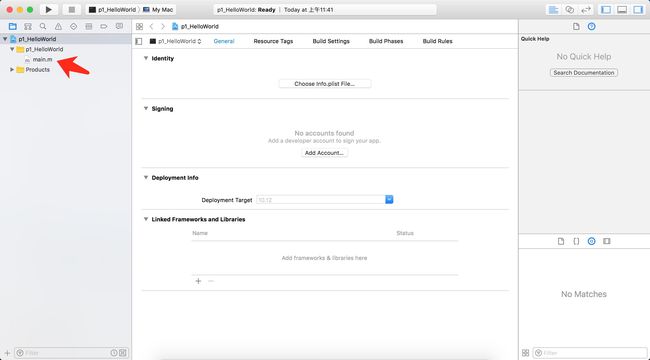Image resolution: width=650 pixels, height=360 pixels.
Task: Open the related items grid menu
Action: 139,27
